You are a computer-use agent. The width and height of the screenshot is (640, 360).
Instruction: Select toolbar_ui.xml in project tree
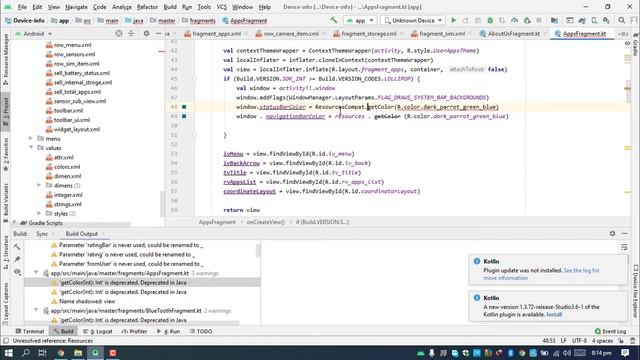[x=72, y=120]
